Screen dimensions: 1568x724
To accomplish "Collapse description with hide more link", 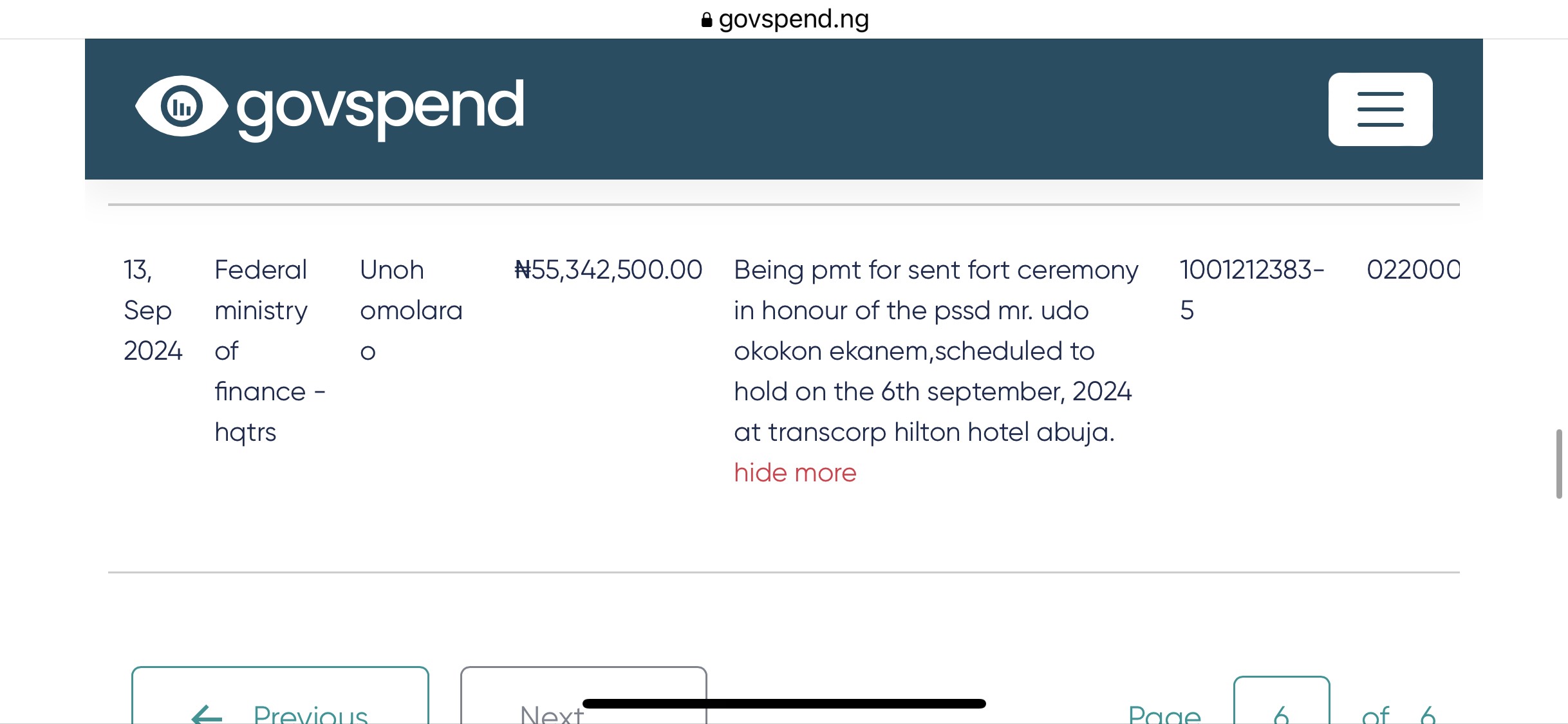I will (x=795, y=472).
